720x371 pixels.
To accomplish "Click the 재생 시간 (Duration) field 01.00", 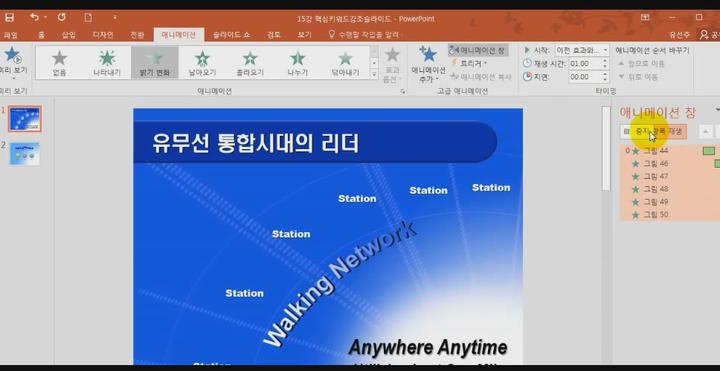I will coord(585,63).
